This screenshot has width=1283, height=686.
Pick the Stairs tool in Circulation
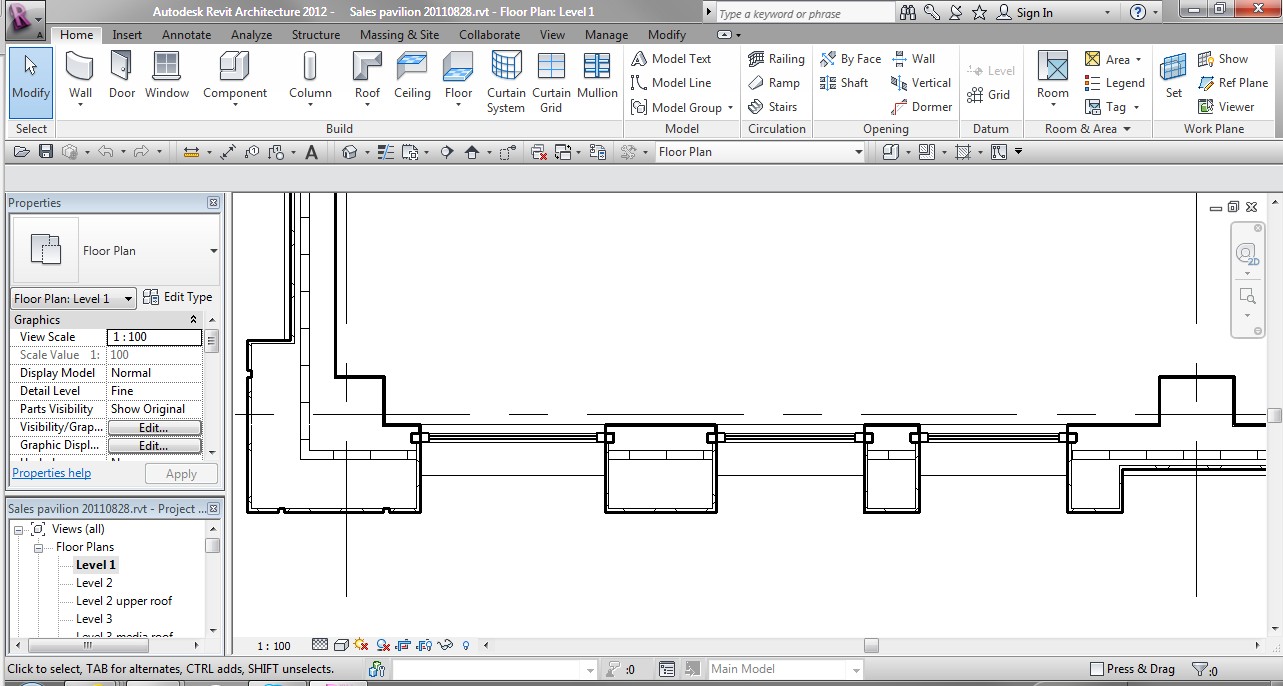(772, 107)
